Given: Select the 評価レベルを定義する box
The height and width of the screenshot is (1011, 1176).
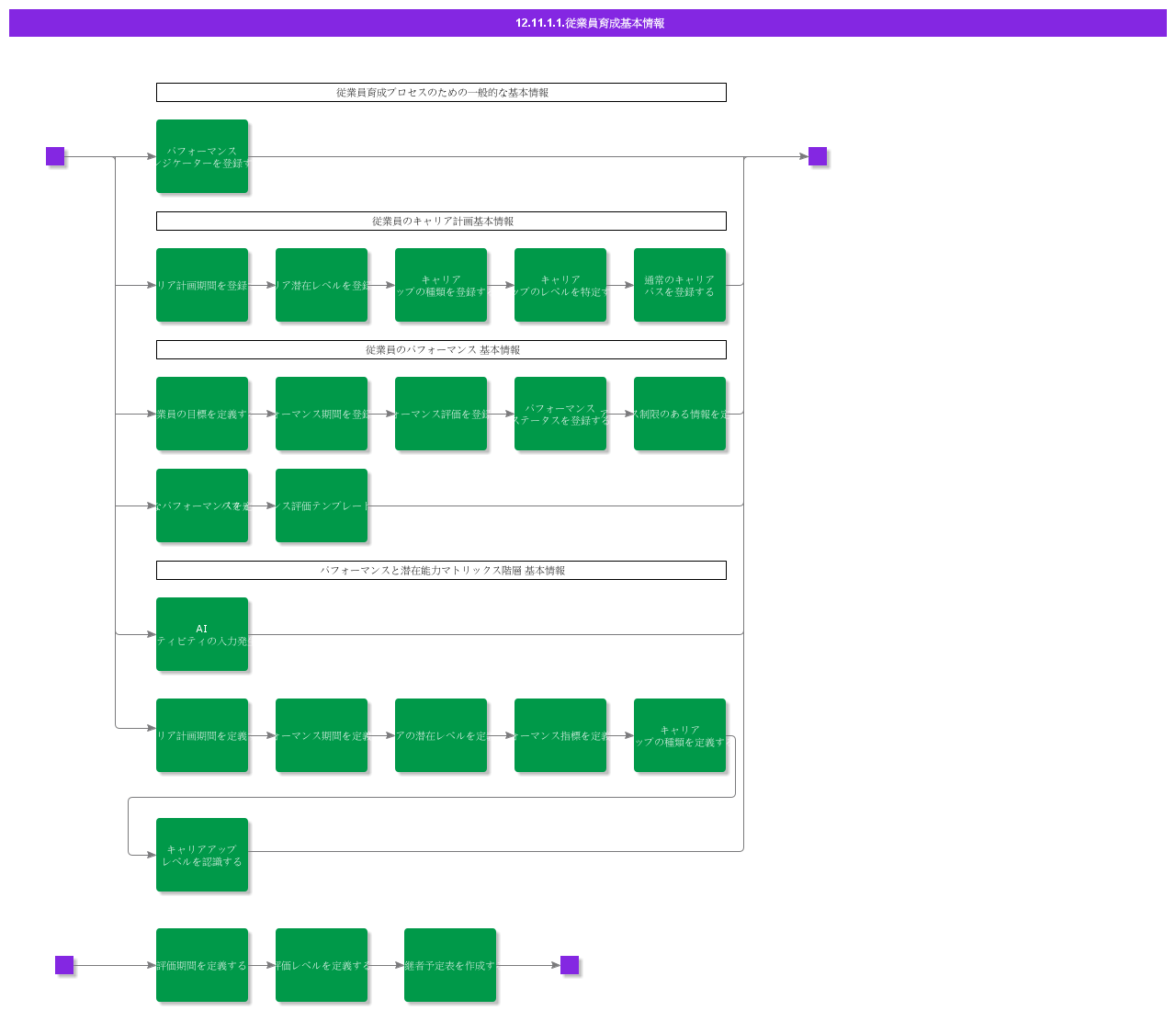Looking at the screenshot, I should coord(322,965).
